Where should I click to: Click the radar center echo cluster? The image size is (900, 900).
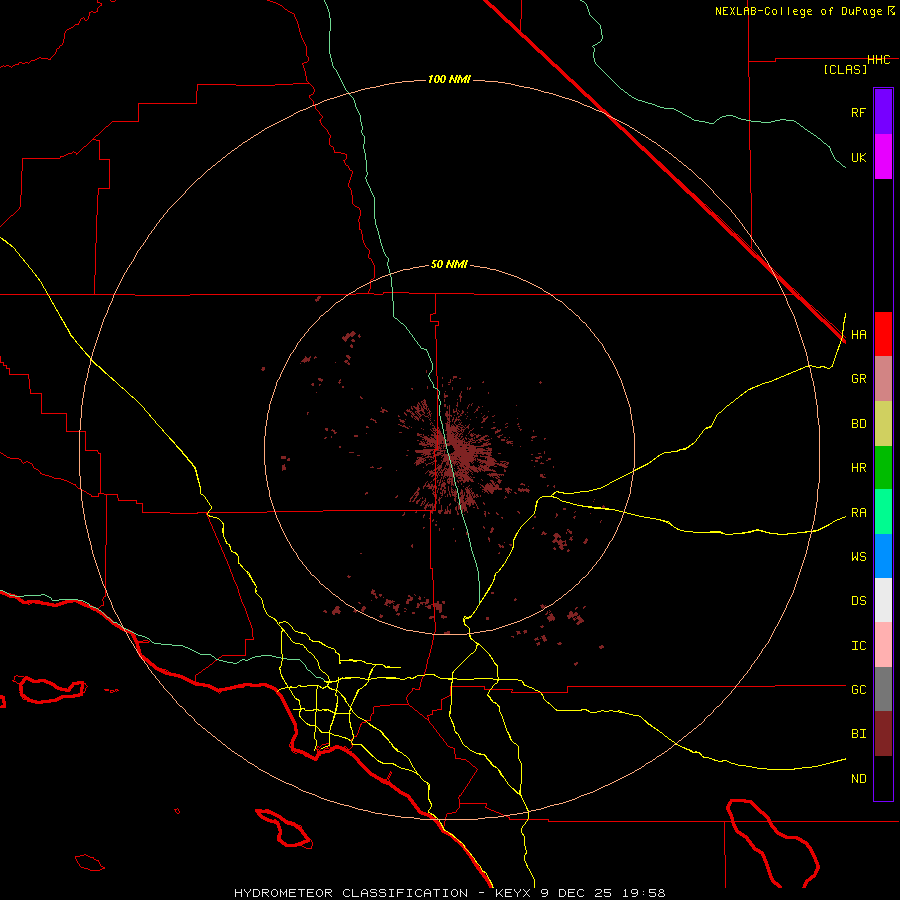[x=453, y=450]
